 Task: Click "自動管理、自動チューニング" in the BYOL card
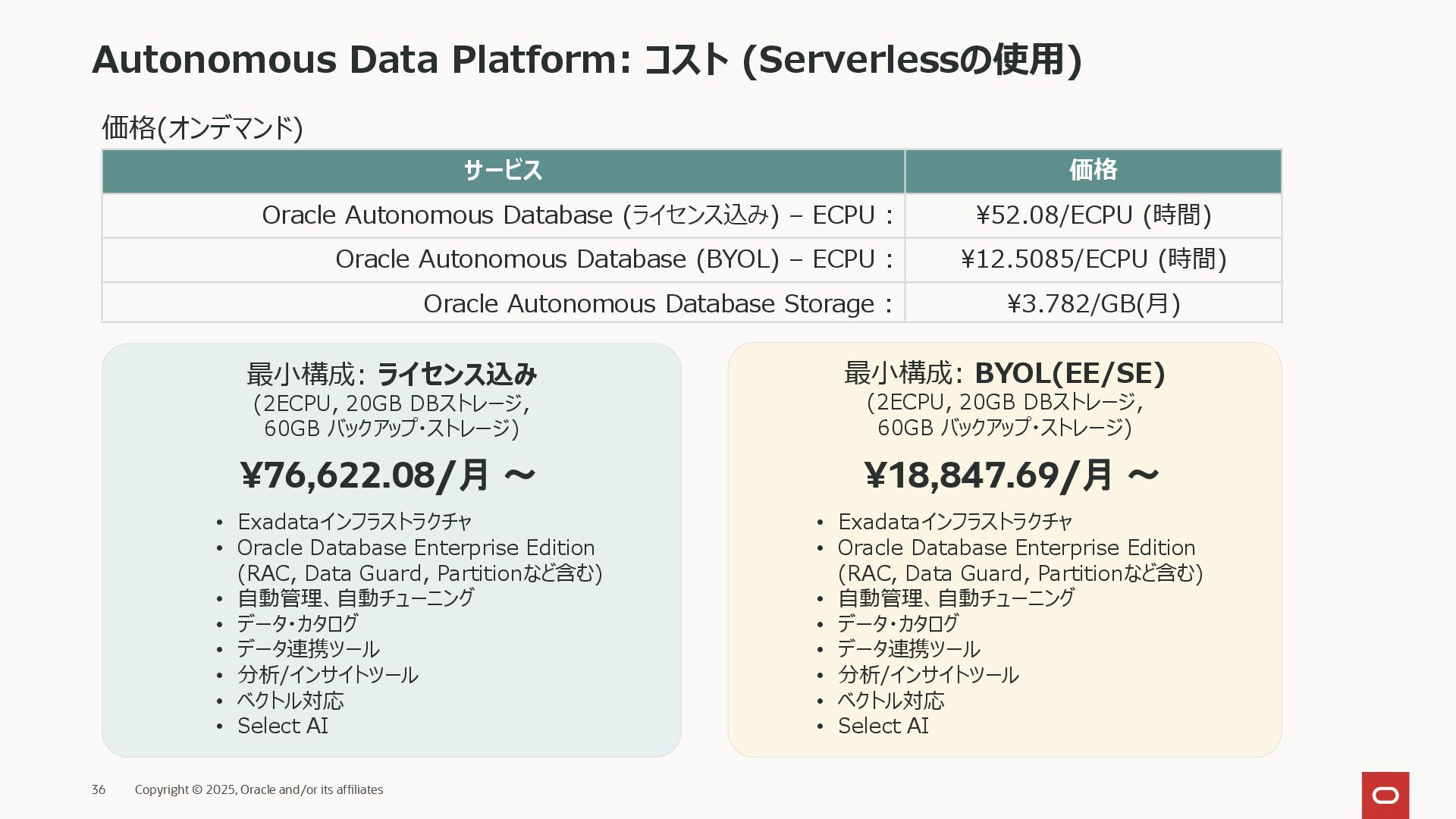click(x=956, y=598)
